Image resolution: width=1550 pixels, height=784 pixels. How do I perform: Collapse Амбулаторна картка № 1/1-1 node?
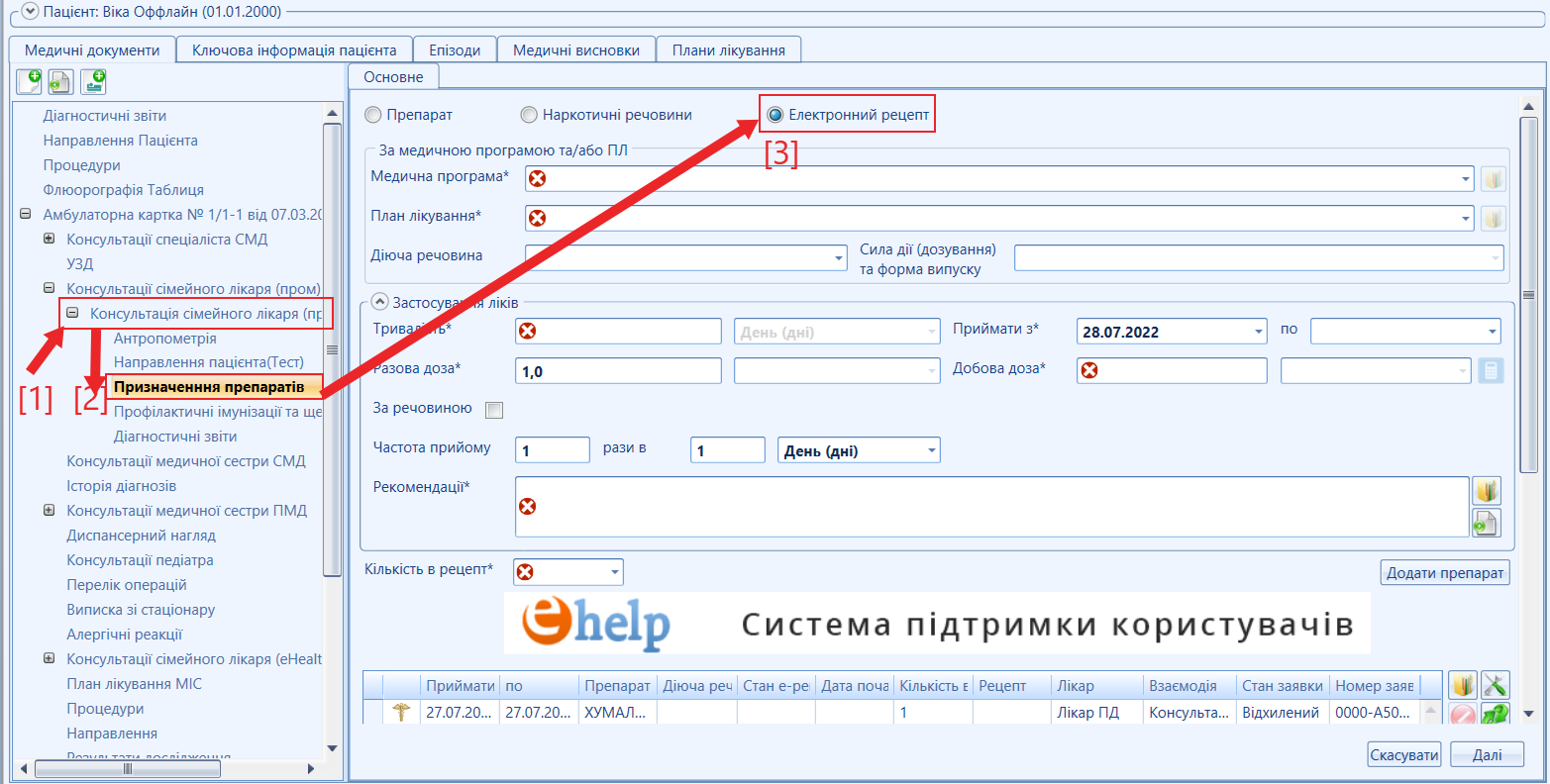26,214
